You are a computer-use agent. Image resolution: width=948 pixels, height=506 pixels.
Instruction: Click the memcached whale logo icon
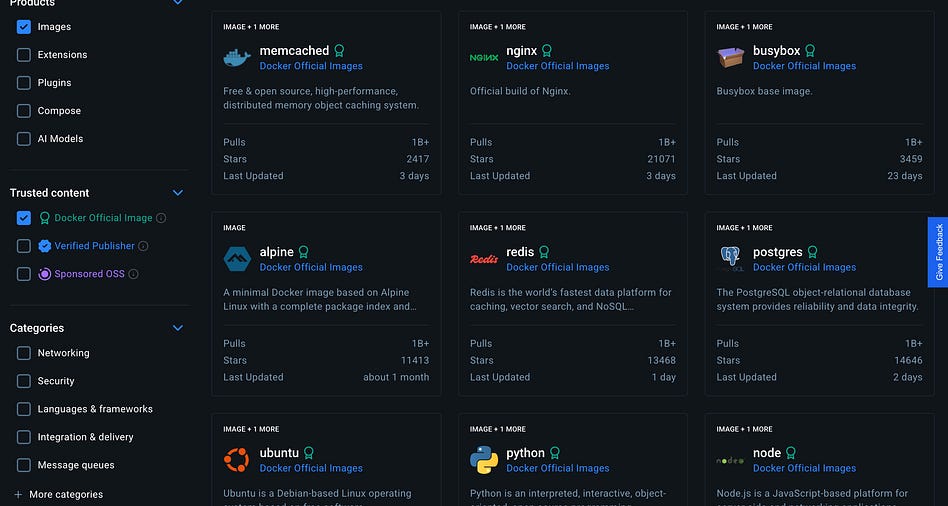tap(237, 57)
